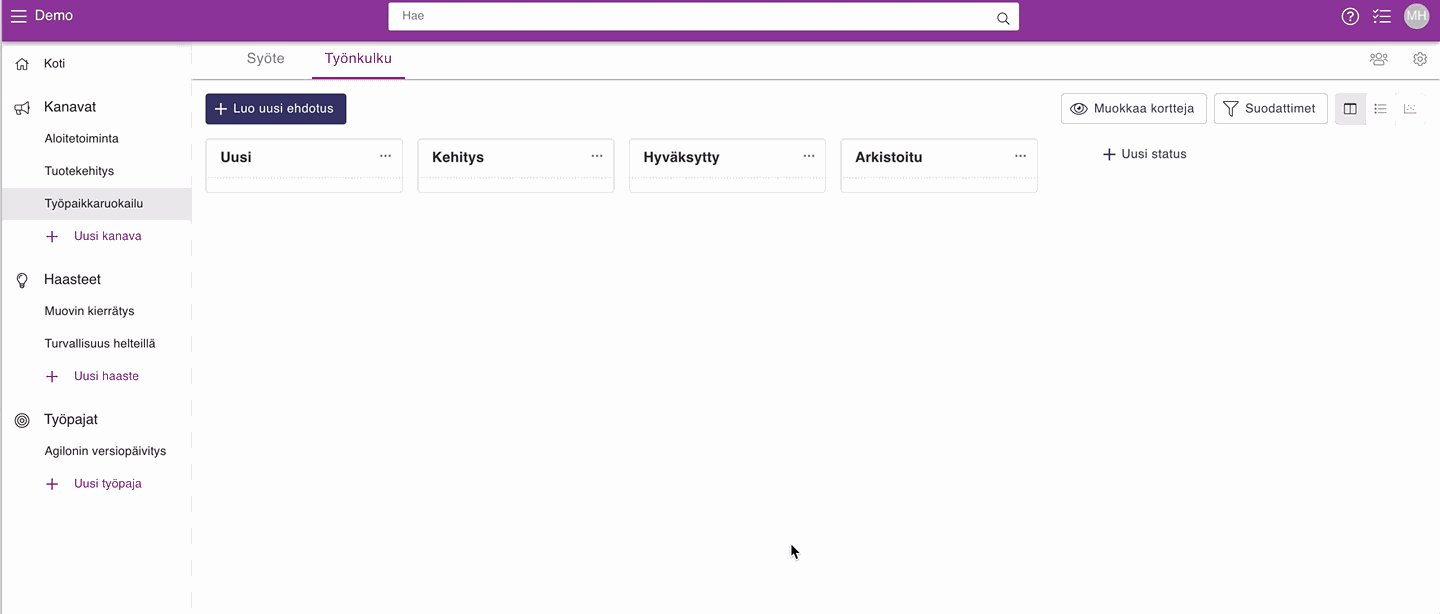Click the Kehitys column title

[x=458, y=157]
